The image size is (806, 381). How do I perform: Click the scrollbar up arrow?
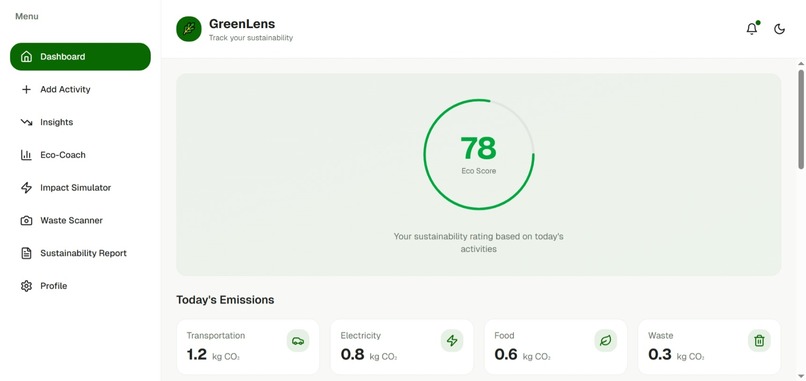click(x=801, y=64)
